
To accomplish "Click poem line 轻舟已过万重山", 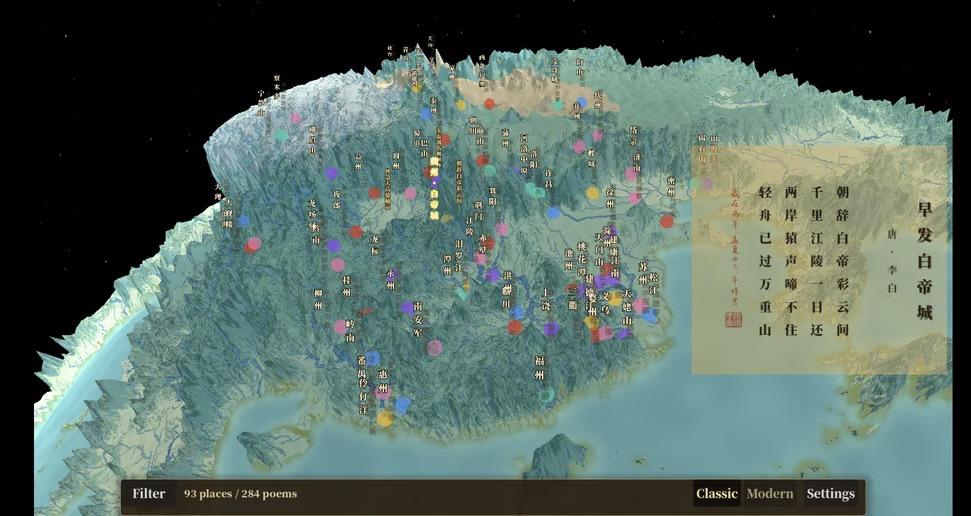I will pyautogui.click(x=765, y=261).
